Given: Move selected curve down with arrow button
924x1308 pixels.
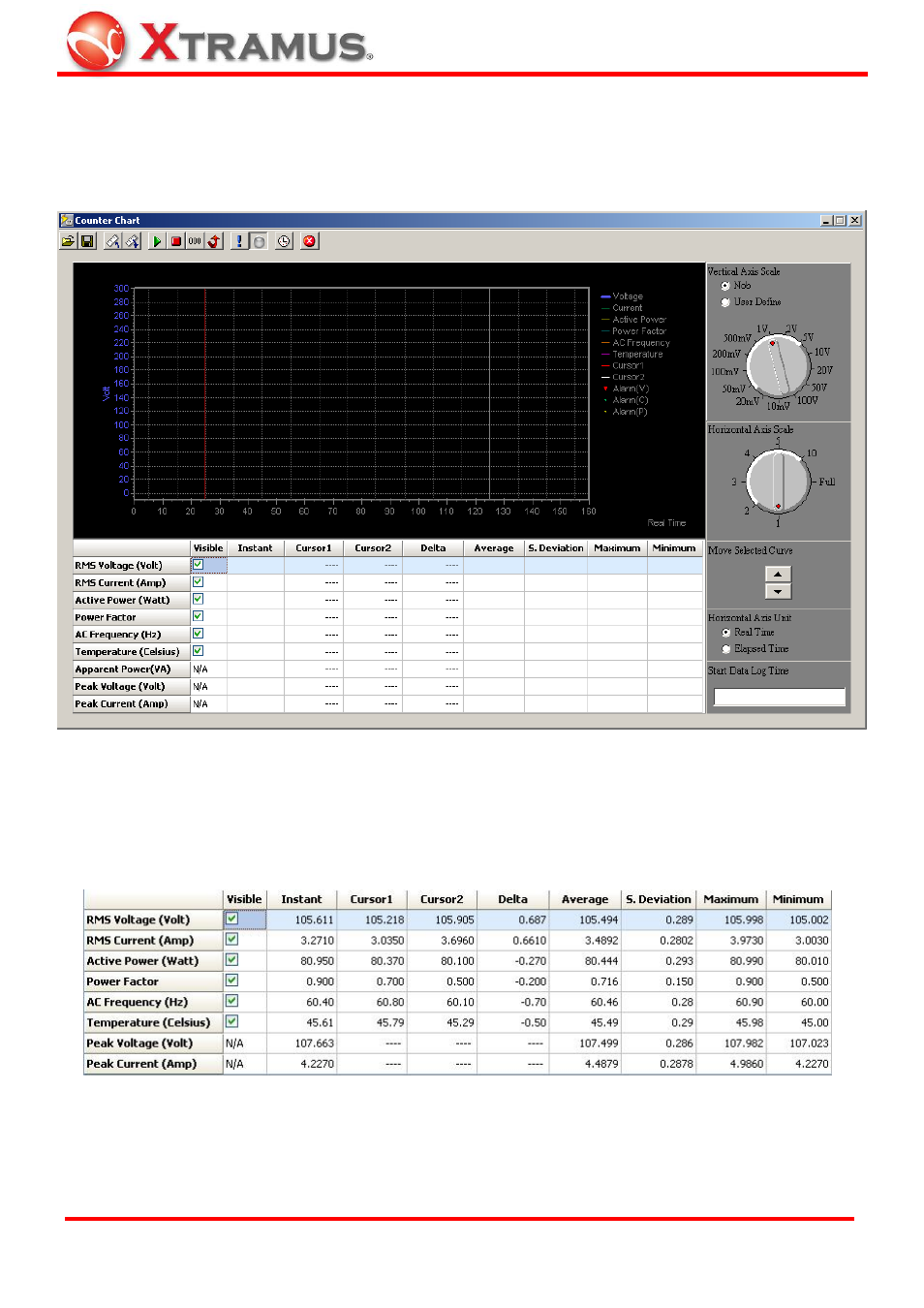Looking at the screenshot, I should [778, 591].
